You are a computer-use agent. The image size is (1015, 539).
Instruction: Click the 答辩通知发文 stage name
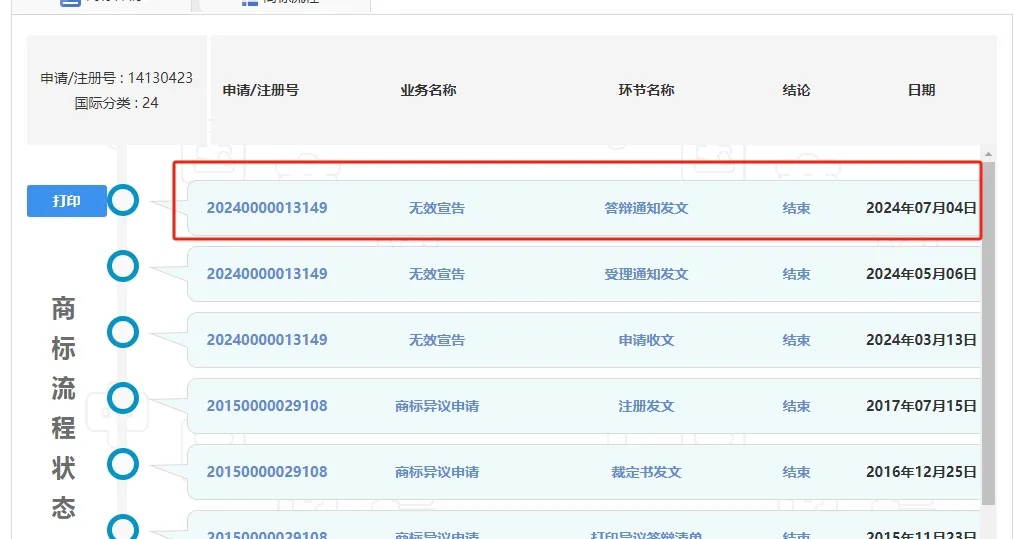point(646,208)
